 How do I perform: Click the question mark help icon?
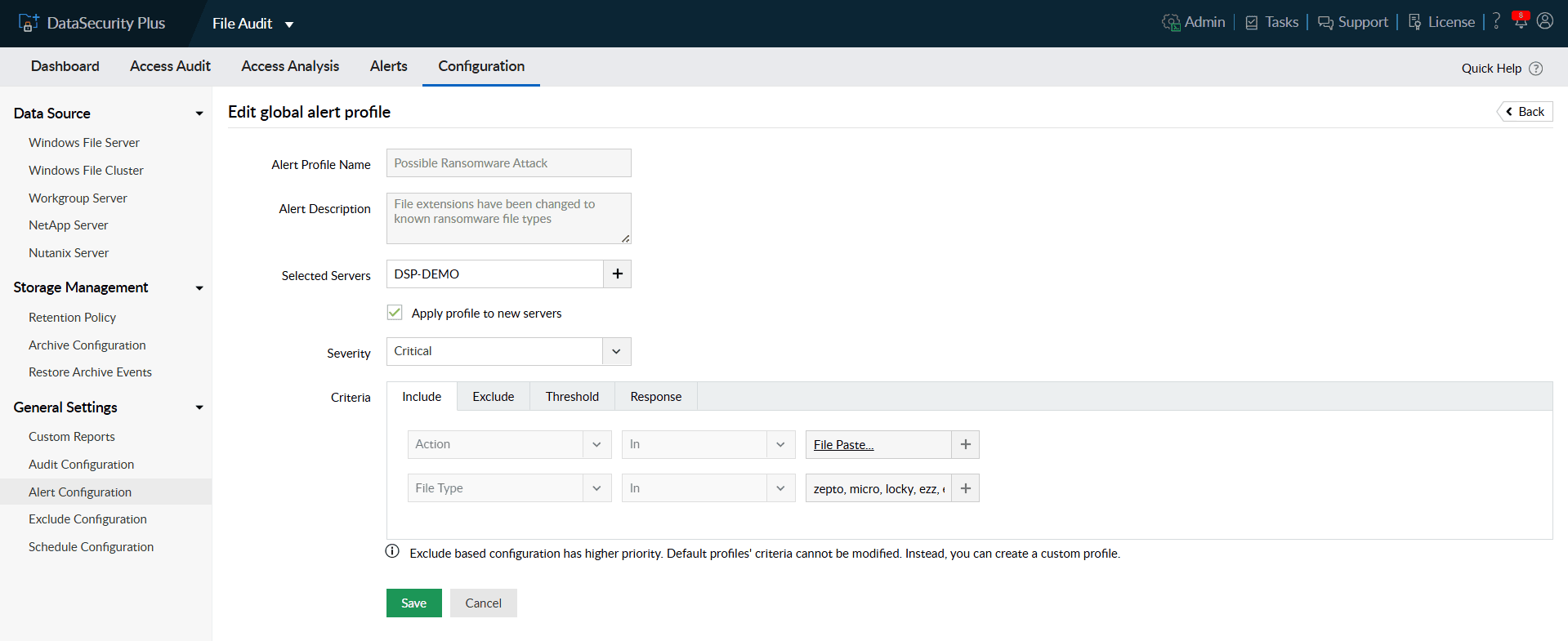(x=1496, y=21)
